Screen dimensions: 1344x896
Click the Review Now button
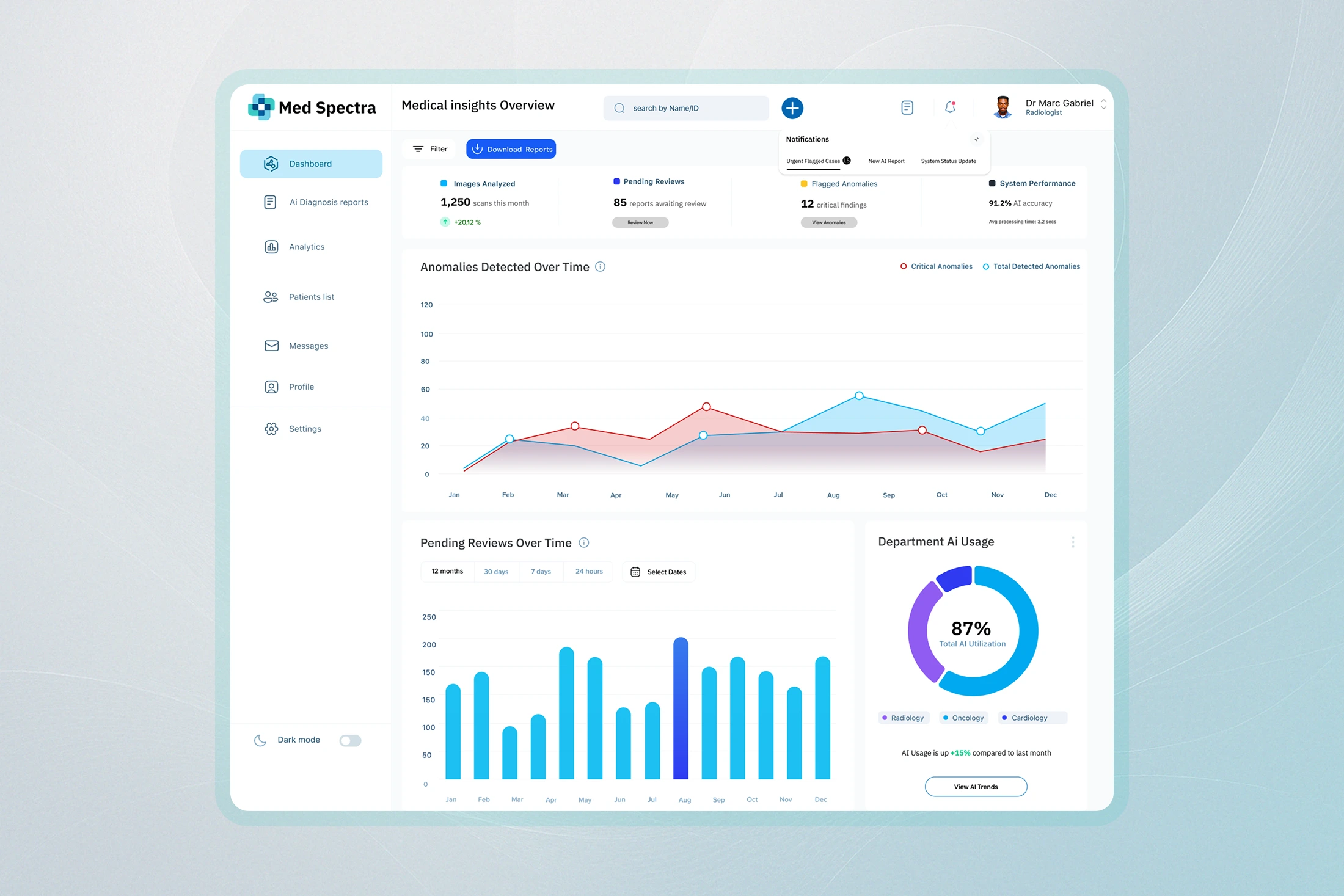point(640,222)
